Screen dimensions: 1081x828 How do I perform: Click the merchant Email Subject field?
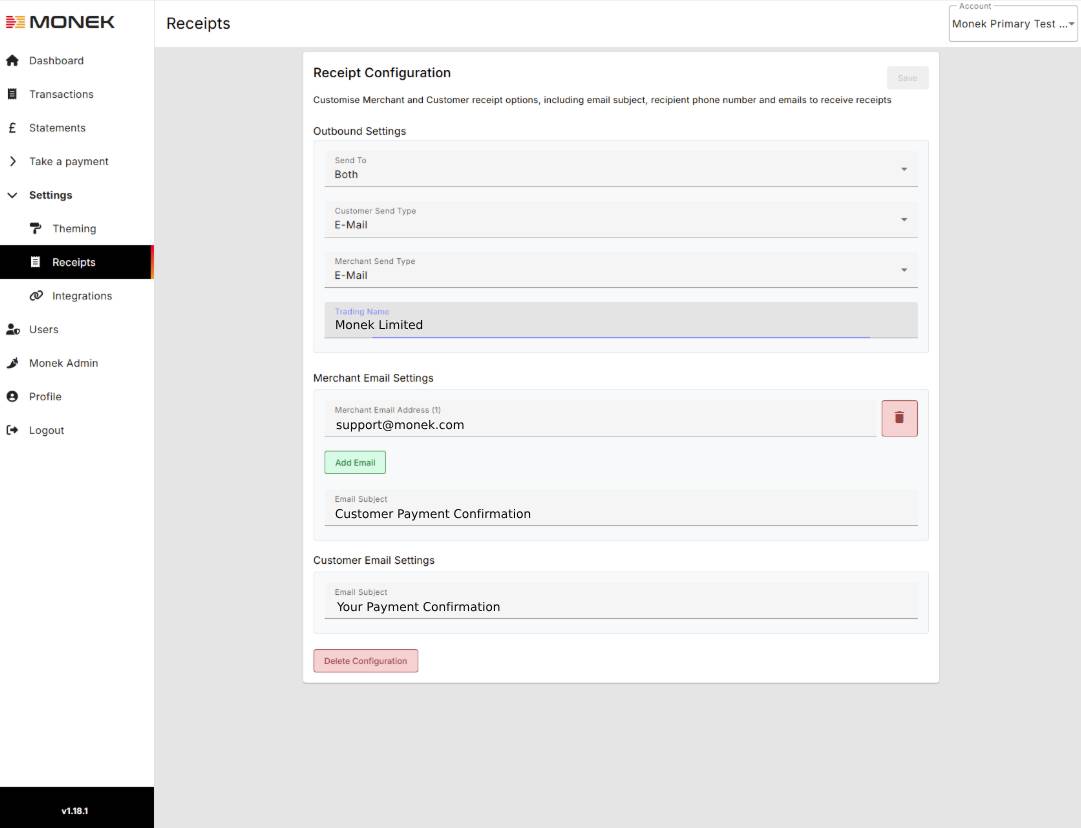[620, 508]
